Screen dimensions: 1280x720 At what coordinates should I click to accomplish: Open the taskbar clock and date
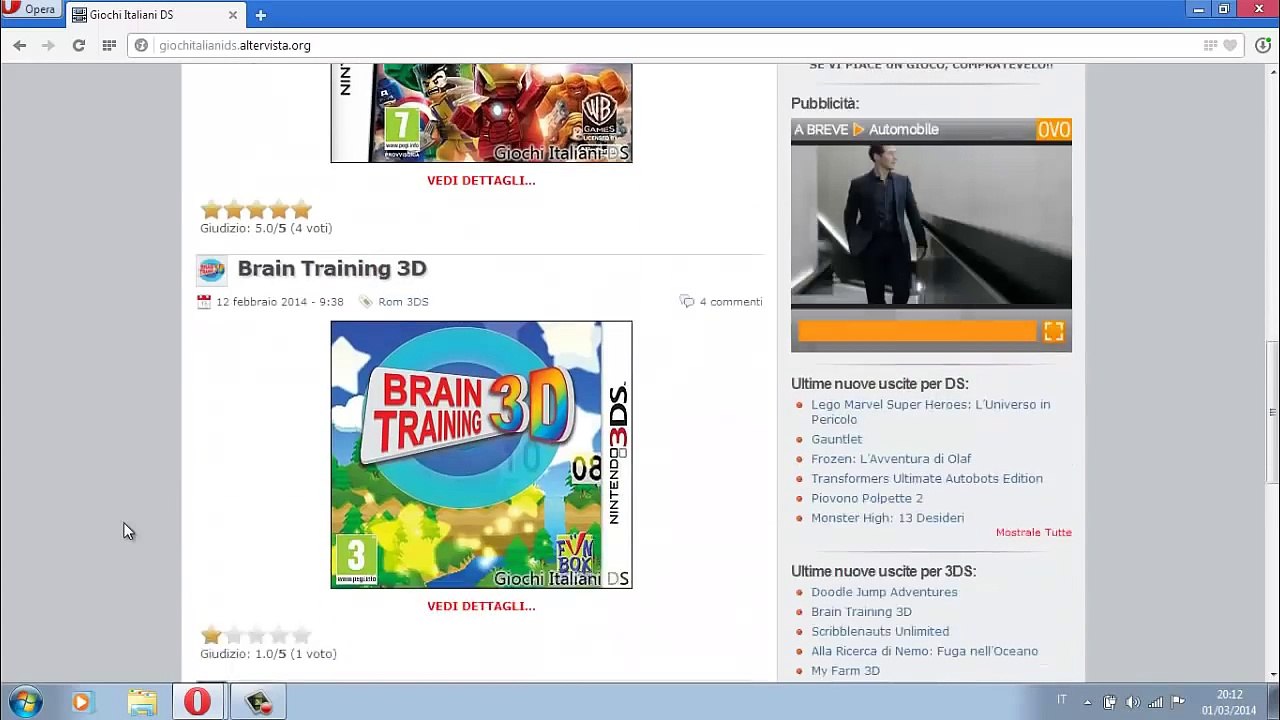tap(1229, 702)
